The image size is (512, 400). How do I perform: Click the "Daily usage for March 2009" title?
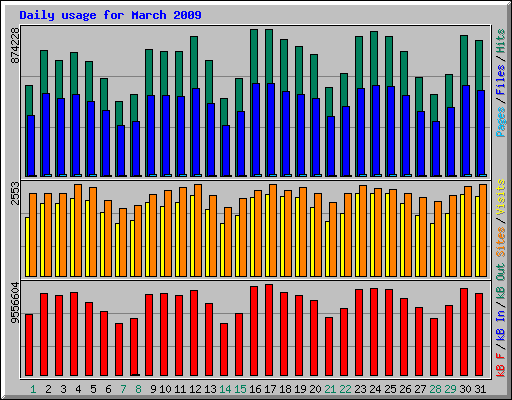(x=110, y=15)
